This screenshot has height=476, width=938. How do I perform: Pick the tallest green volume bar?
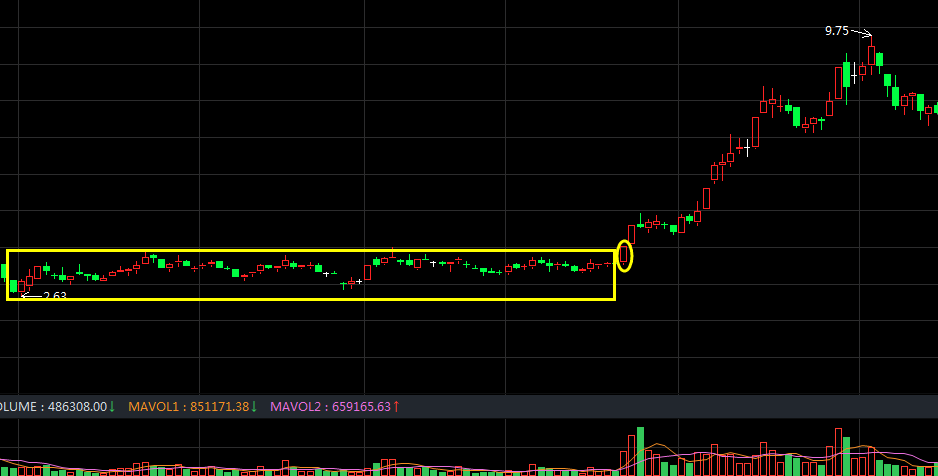(x=641, y=451)
